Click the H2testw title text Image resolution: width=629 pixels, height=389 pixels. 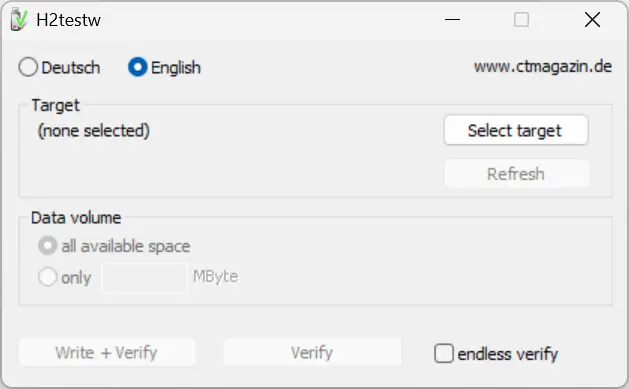[x=68, y=20]
